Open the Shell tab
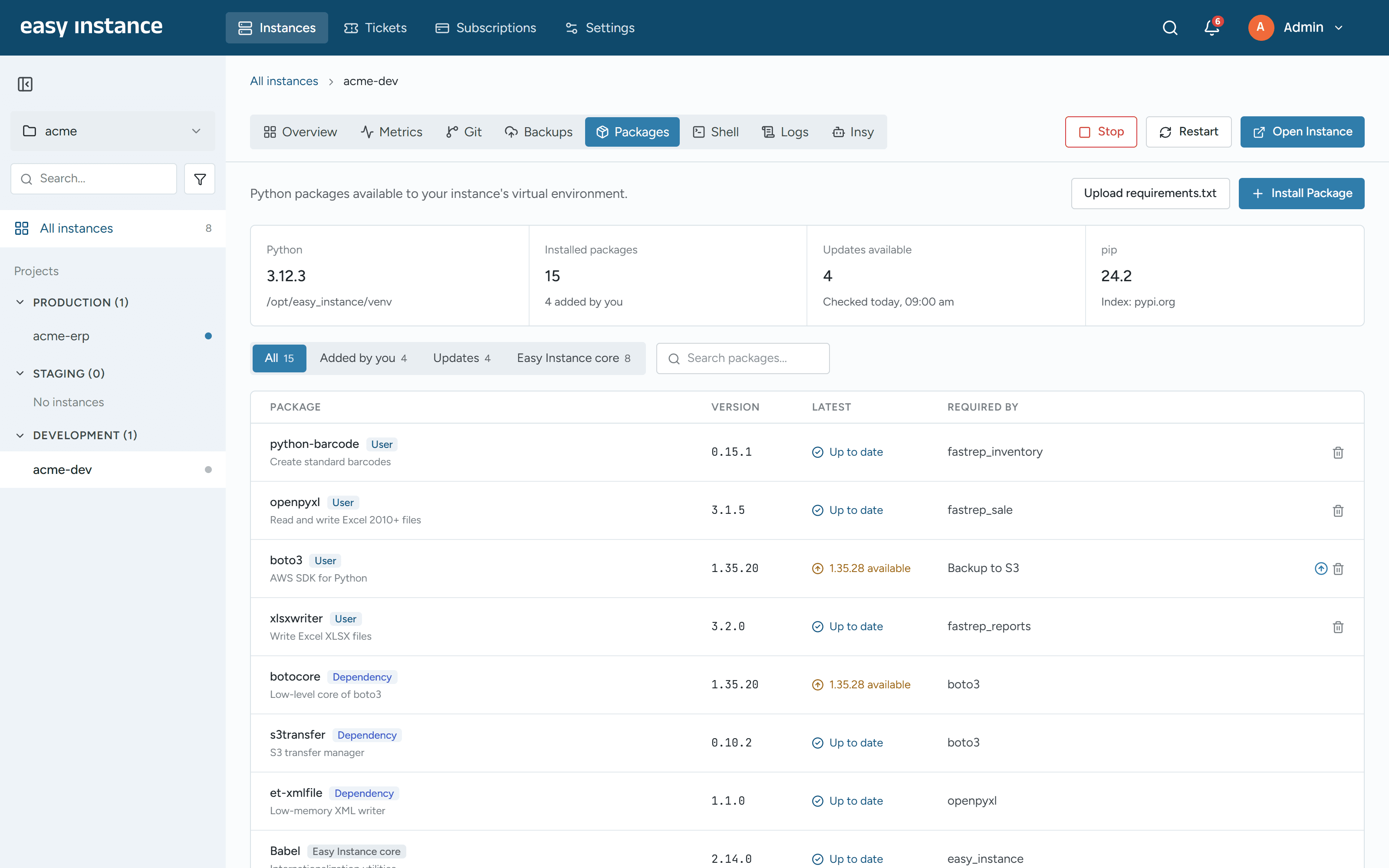1389x868 pixels. coord(715,132)
